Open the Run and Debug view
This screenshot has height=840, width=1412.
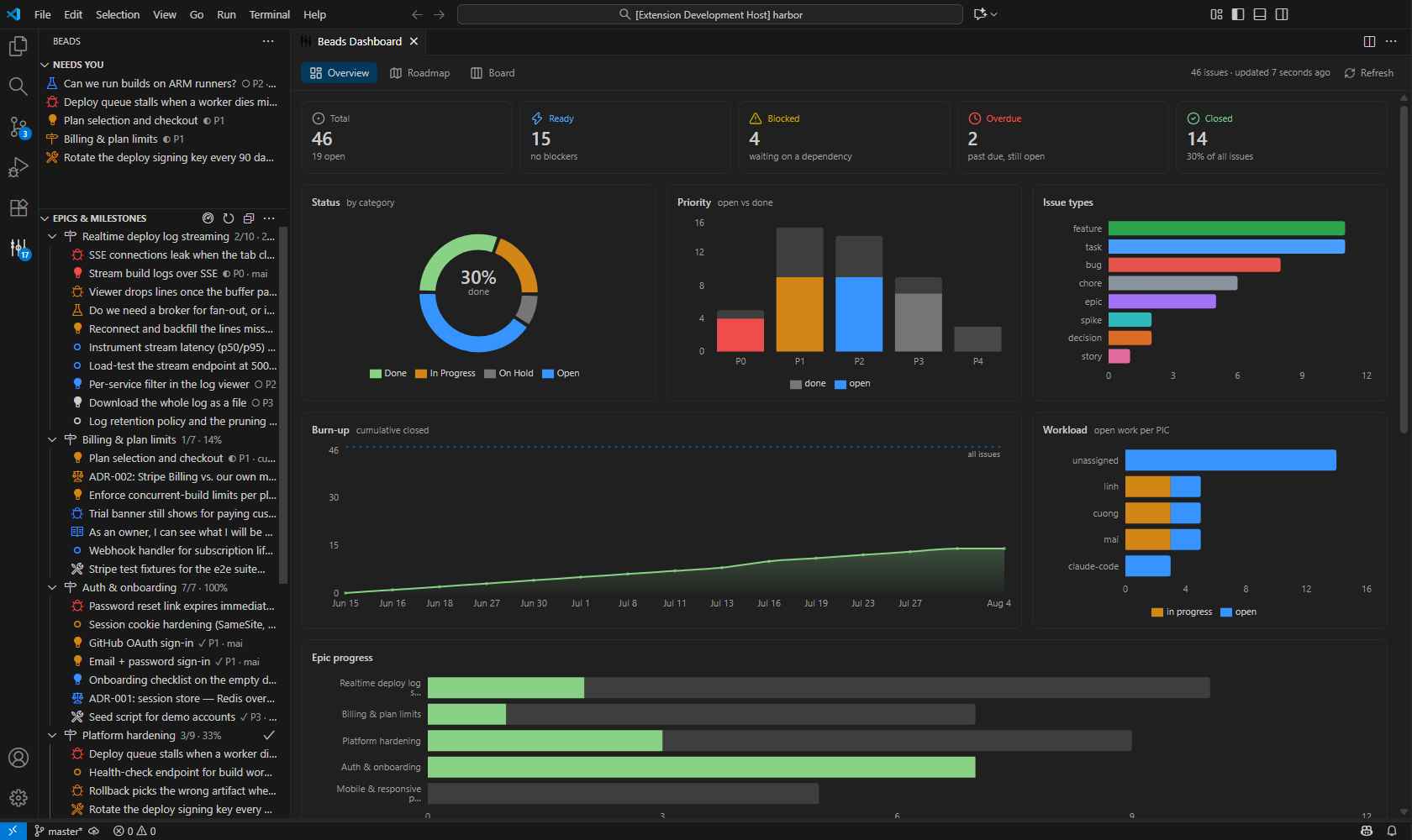(18, 167)
